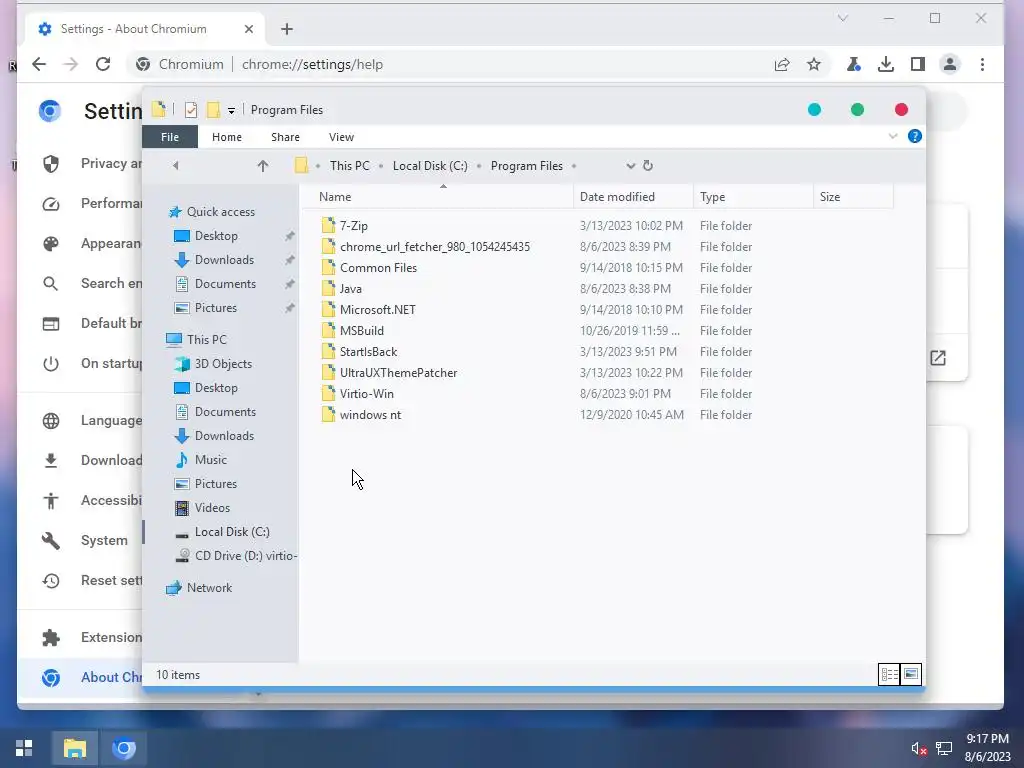Screen dimensions: 1024x768
Task: Click the Explorer back arrow
Action: [175, 166]
